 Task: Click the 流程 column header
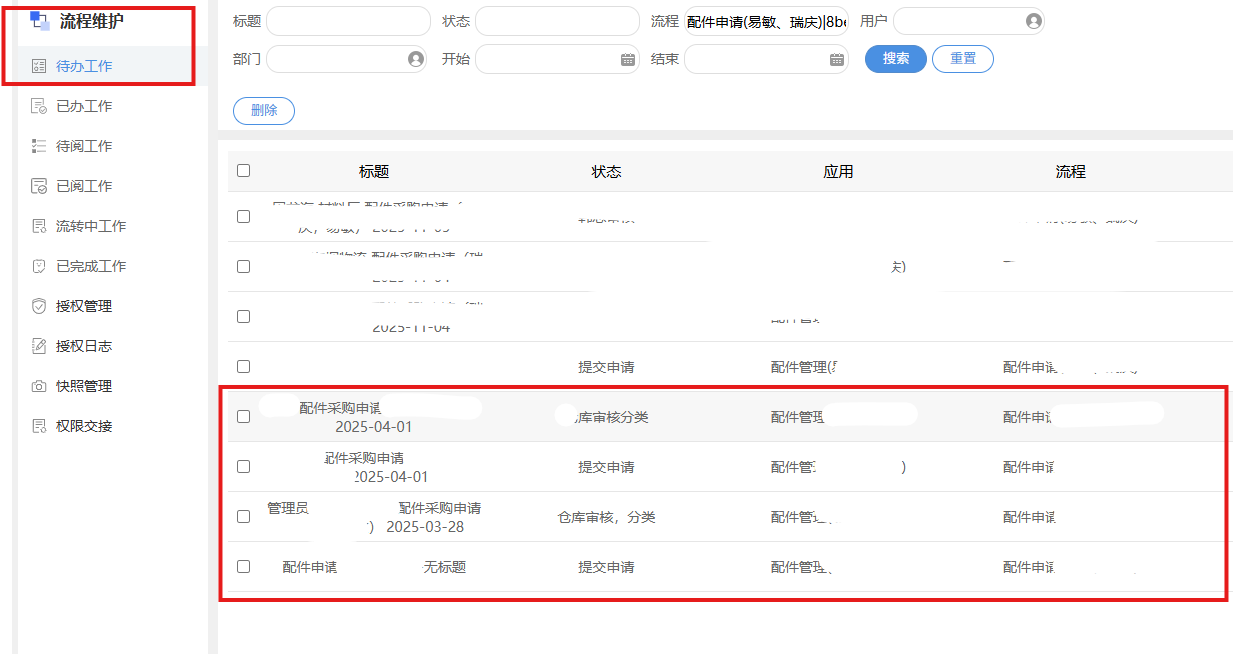[1070, 172]
